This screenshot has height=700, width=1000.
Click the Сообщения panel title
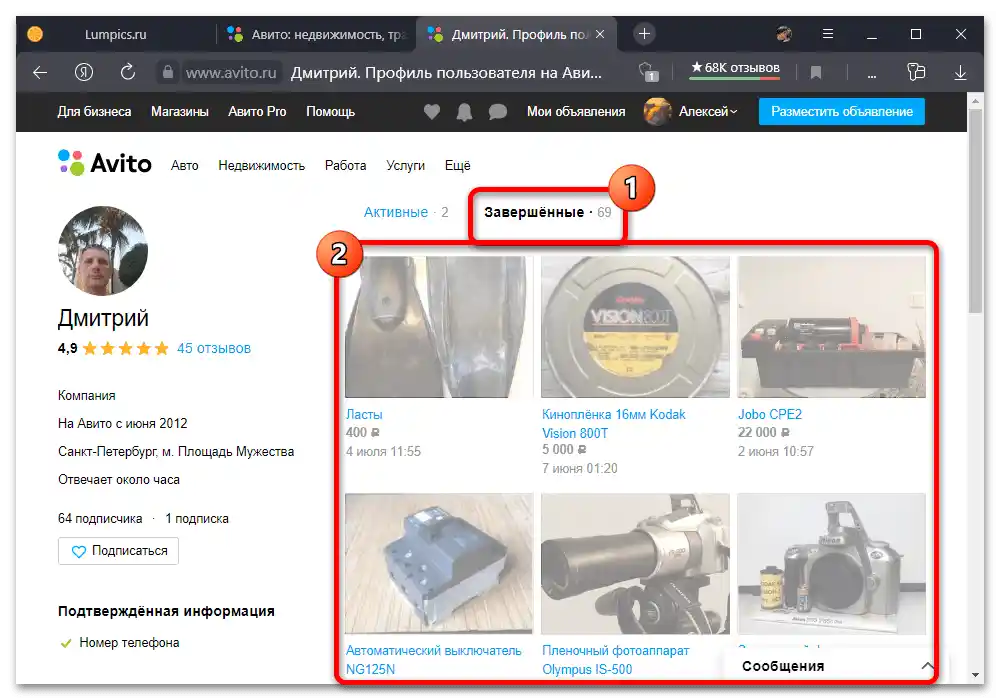783,666
